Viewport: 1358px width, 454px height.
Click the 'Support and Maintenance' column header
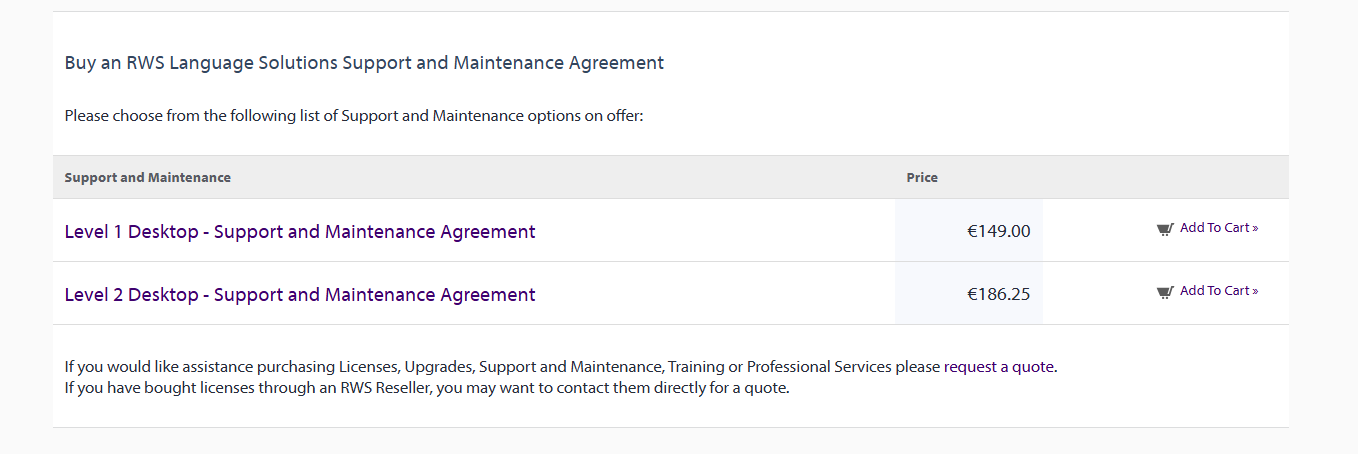click(x=148, y=178)
